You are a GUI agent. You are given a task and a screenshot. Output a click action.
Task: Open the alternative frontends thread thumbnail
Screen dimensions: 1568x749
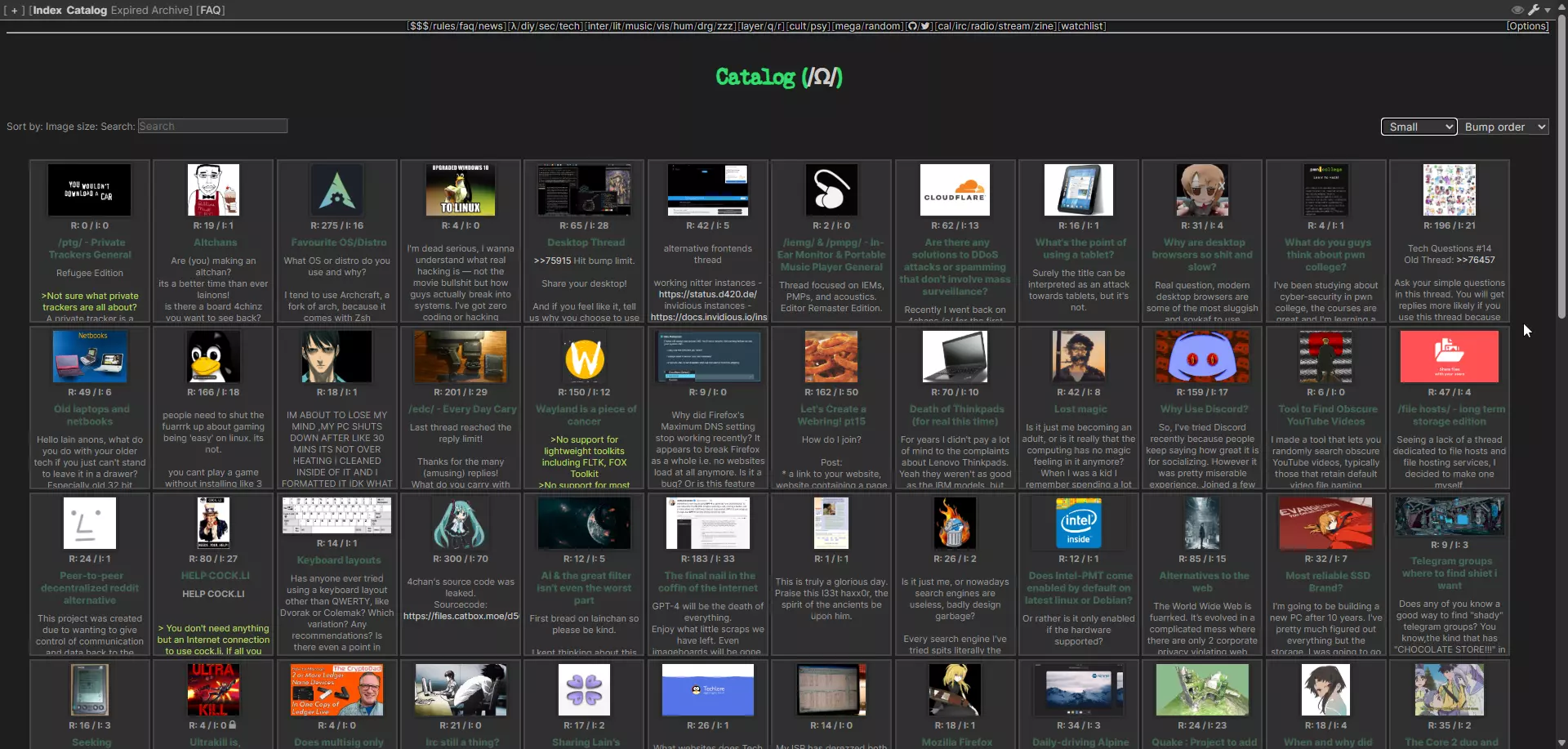pos(708,189)
